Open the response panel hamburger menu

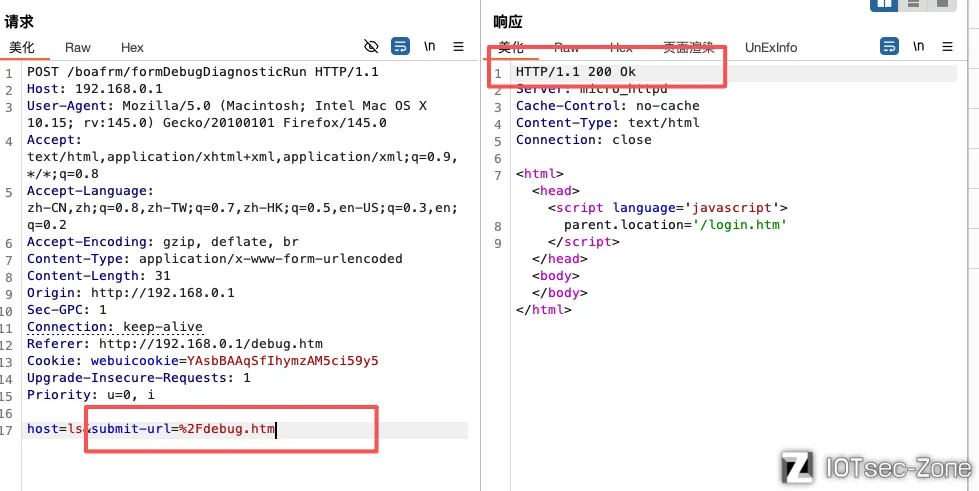pos(947,47)
